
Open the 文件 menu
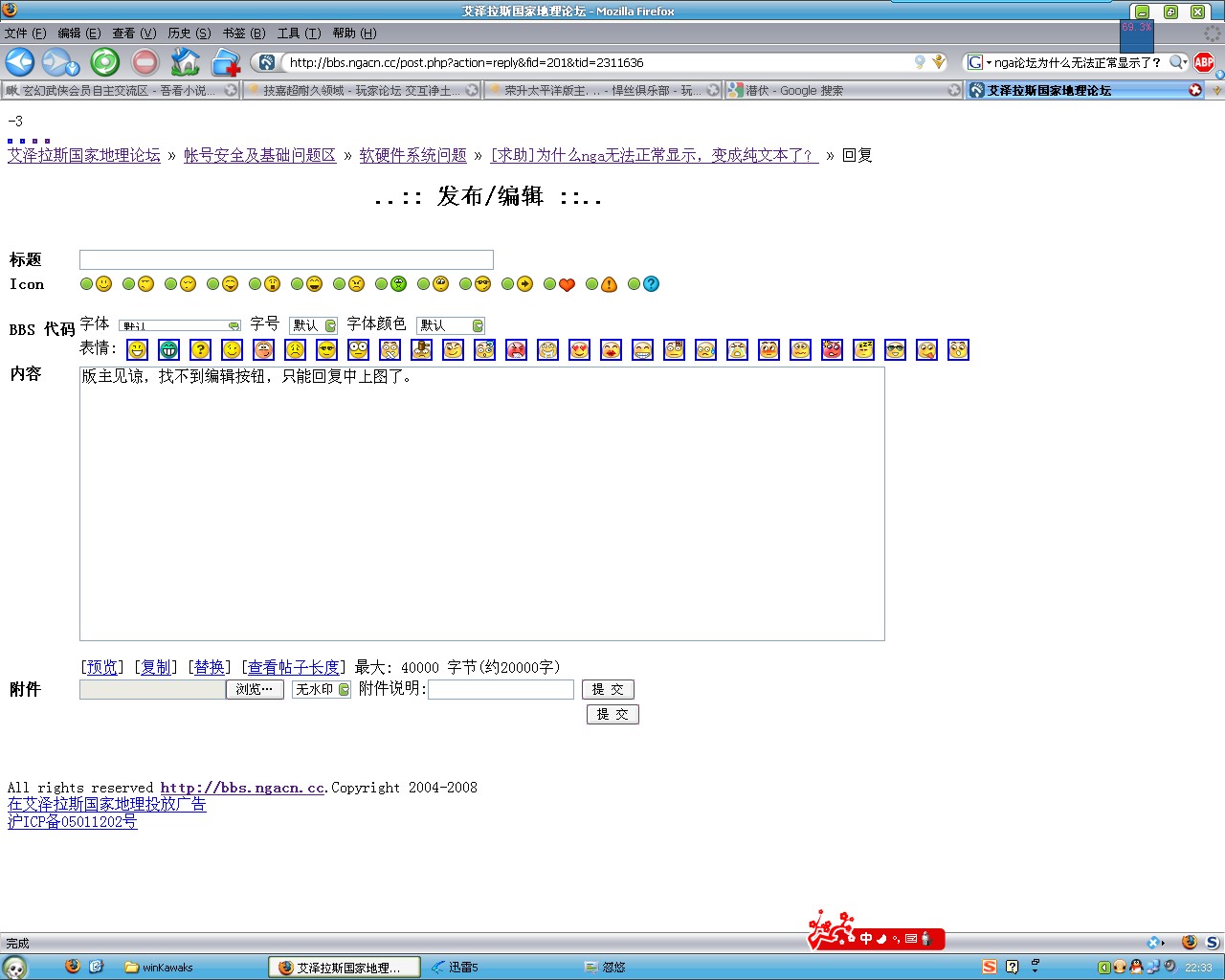[x=25, y=33]
